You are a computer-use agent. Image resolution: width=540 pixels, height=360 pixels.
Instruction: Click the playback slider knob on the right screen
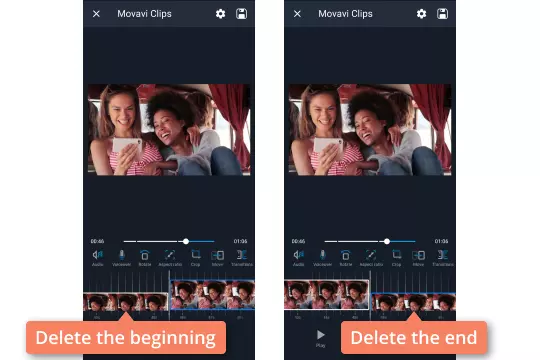click(387, 241)
